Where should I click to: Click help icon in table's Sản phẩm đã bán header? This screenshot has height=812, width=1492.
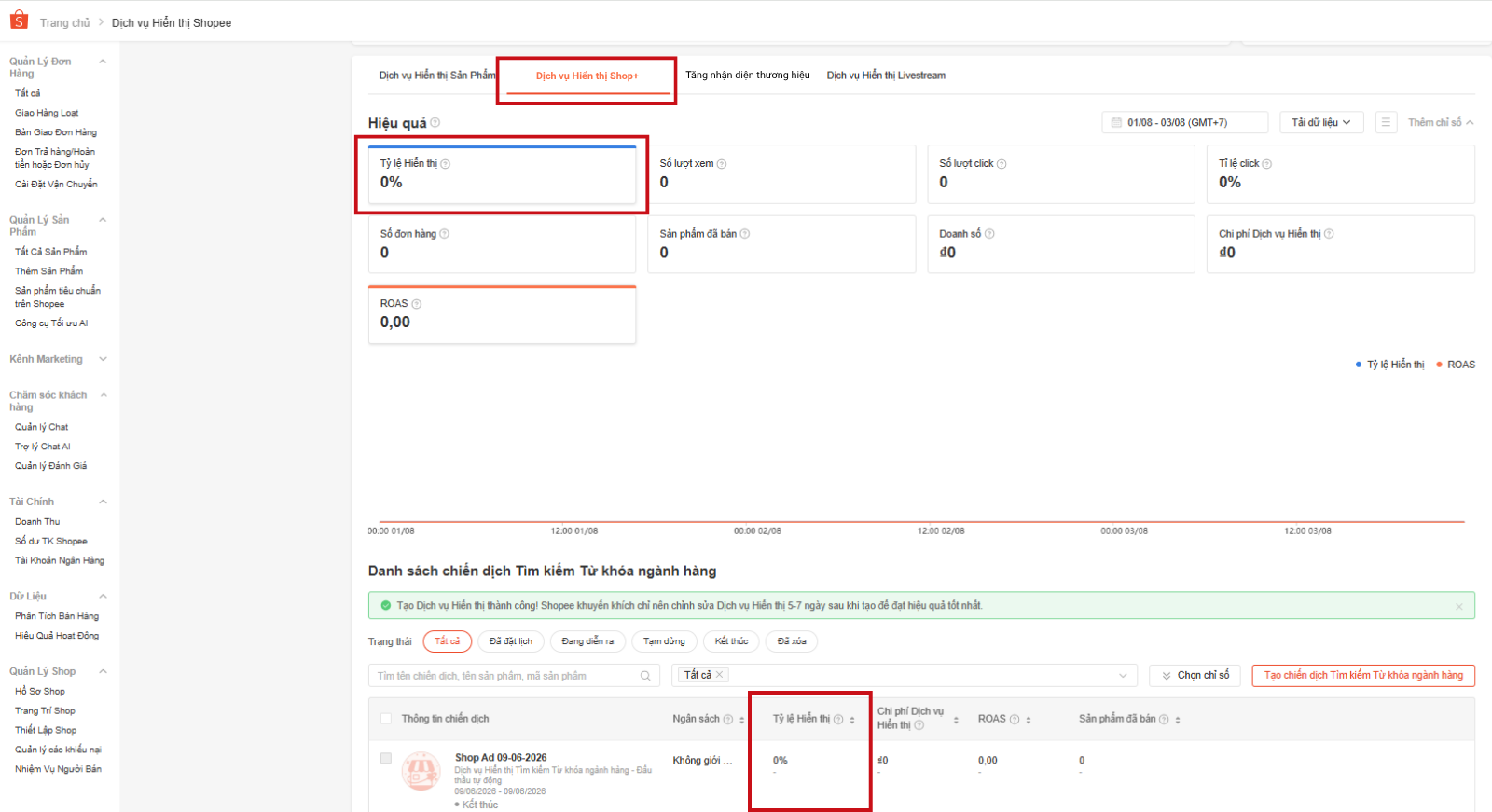[x=1164, y=720]
